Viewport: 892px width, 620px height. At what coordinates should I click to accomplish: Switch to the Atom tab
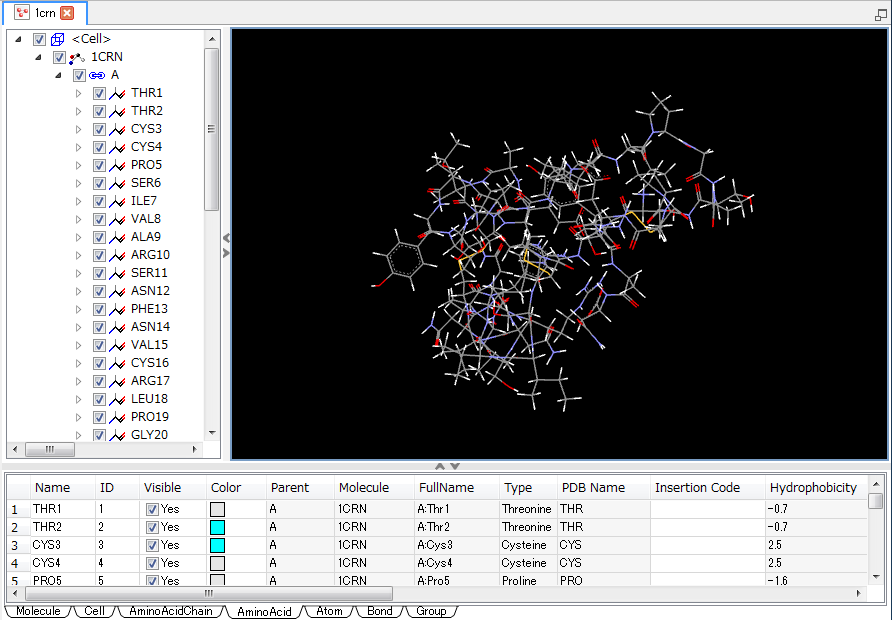tap(329, 611)
